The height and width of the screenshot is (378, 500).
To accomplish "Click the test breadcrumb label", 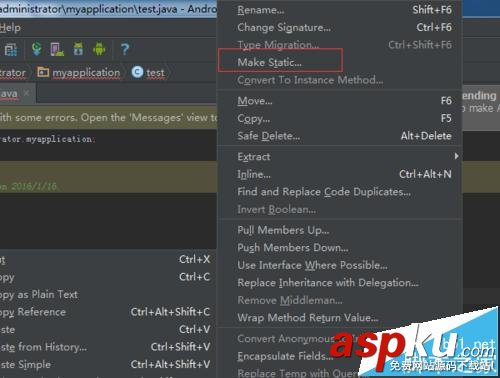I will [x=155, y=73].
